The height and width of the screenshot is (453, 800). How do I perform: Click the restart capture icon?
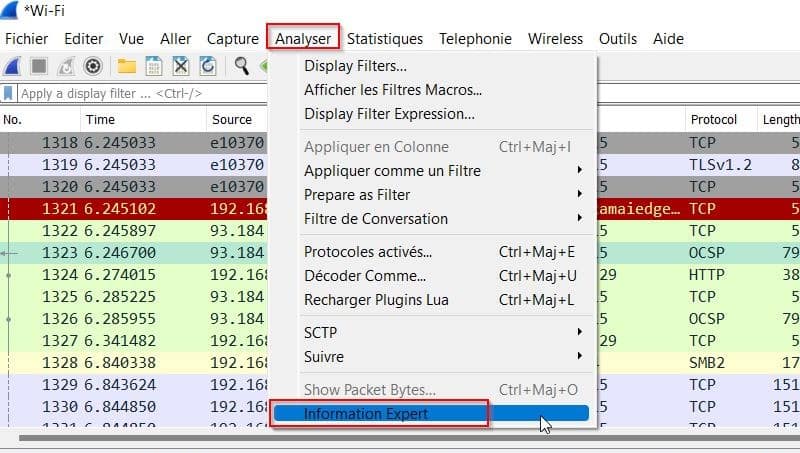(66, 66)
